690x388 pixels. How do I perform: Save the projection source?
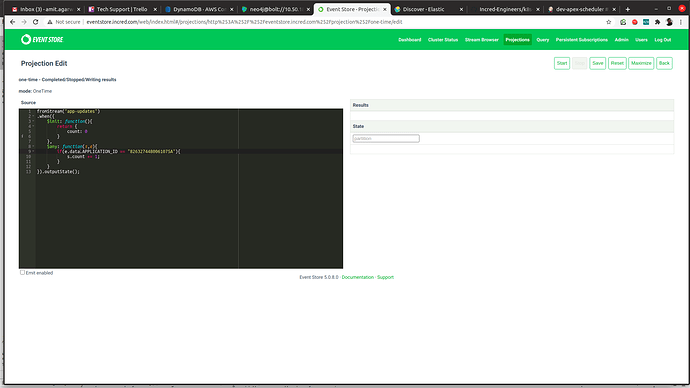click(x=598, y=63)
